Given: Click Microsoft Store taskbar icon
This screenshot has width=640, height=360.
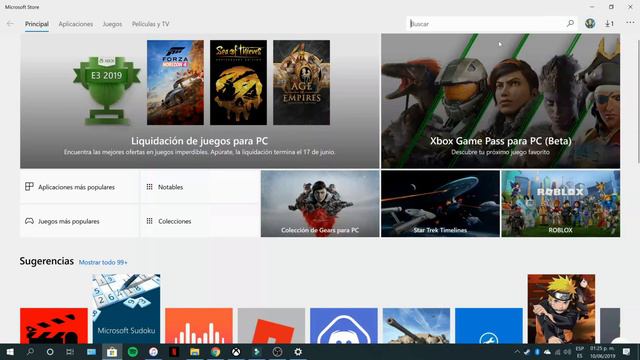Looking at the screenshot, I should coord(112,352).
